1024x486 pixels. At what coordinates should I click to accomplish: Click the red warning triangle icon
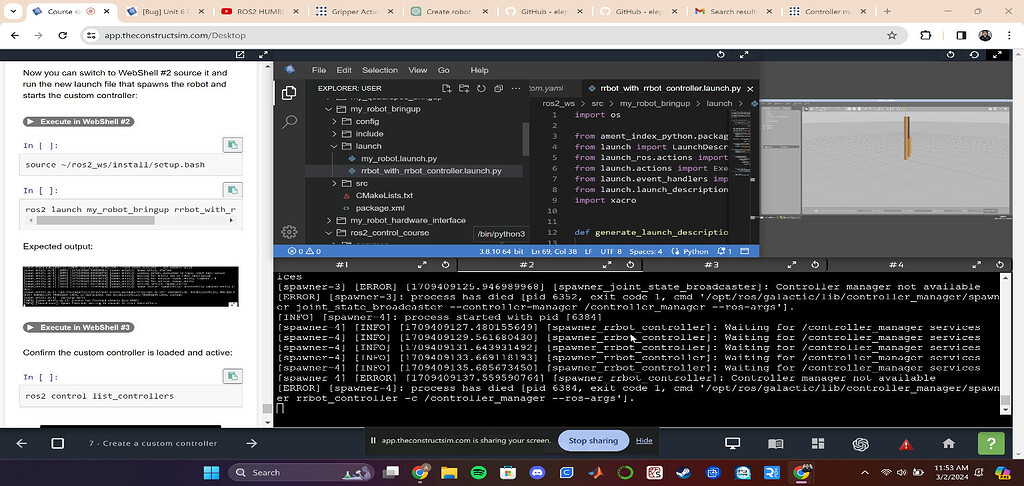tap(906, 444)
